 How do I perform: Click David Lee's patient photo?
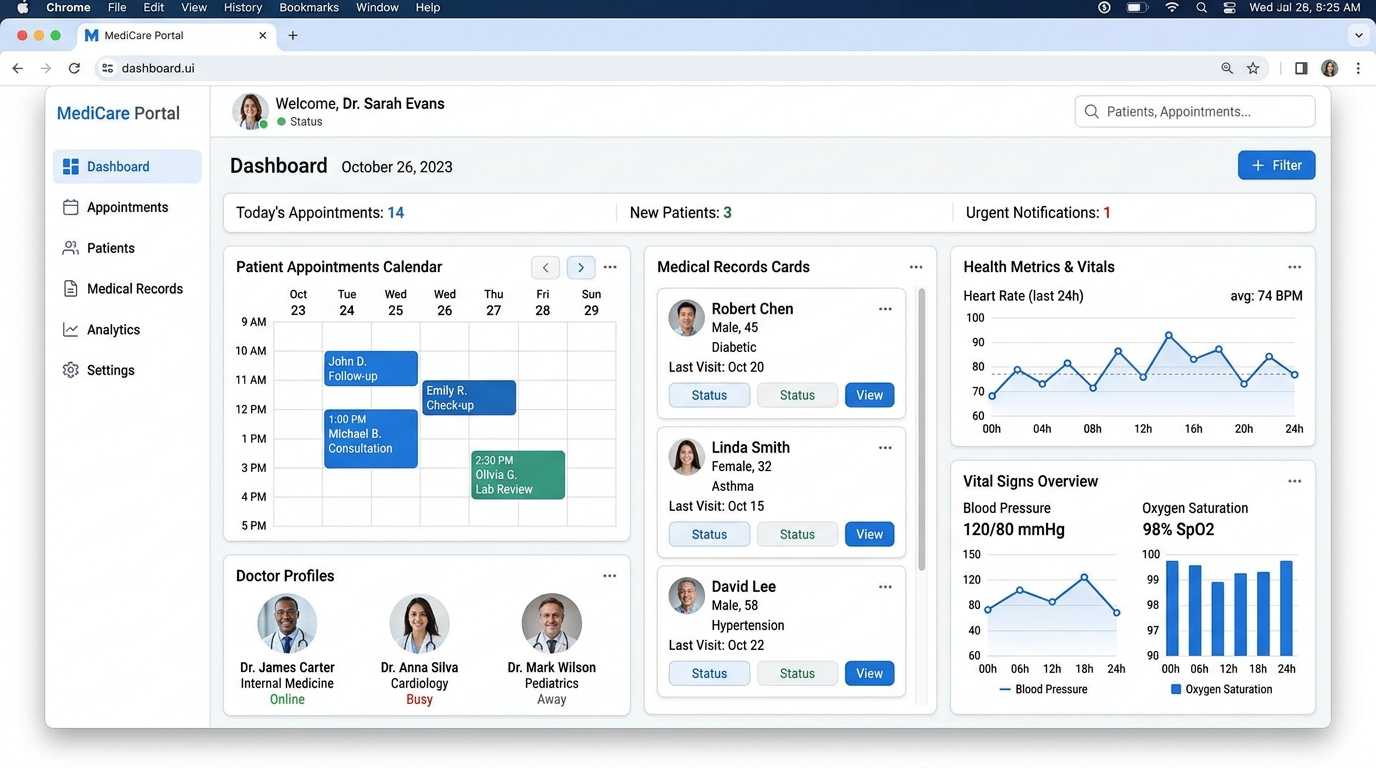pos(686,596)
